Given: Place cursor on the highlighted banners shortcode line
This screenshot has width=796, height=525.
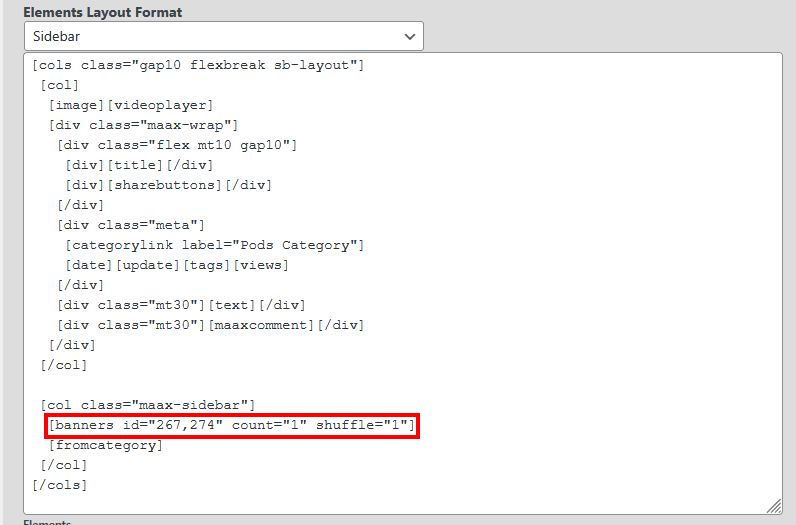Looking at the screenshot, I should (231, 426).
